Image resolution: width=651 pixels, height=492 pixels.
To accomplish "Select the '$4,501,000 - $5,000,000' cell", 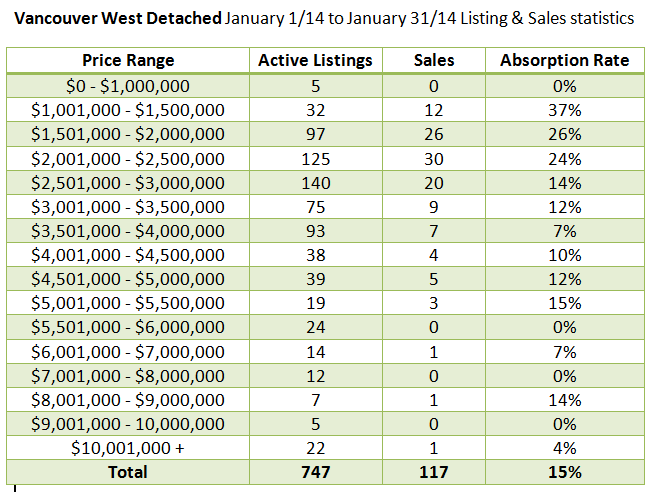I will [x=128, y=279].
